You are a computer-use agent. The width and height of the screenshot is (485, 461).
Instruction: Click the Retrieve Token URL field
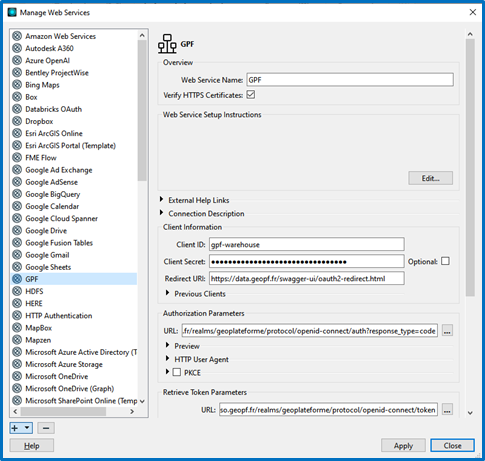click(328, 409)
